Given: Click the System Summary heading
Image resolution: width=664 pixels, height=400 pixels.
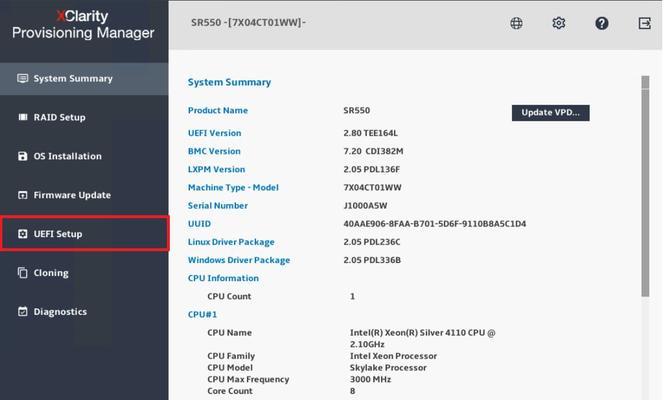Looking at the screenshot, I should click(229, 82).
